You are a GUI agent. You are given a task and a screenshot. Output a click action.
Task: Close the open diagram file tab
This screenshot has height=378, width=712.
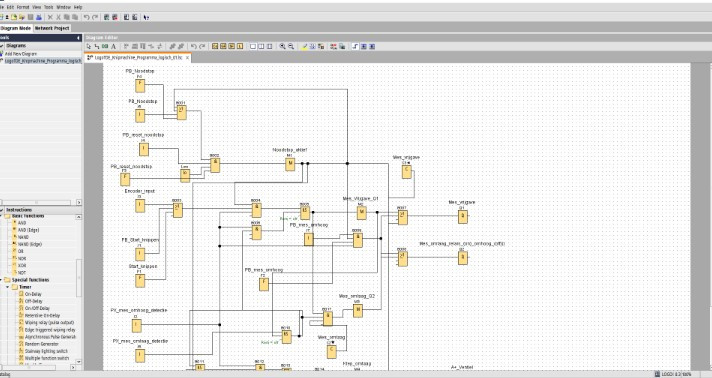[x=187, y=58]
